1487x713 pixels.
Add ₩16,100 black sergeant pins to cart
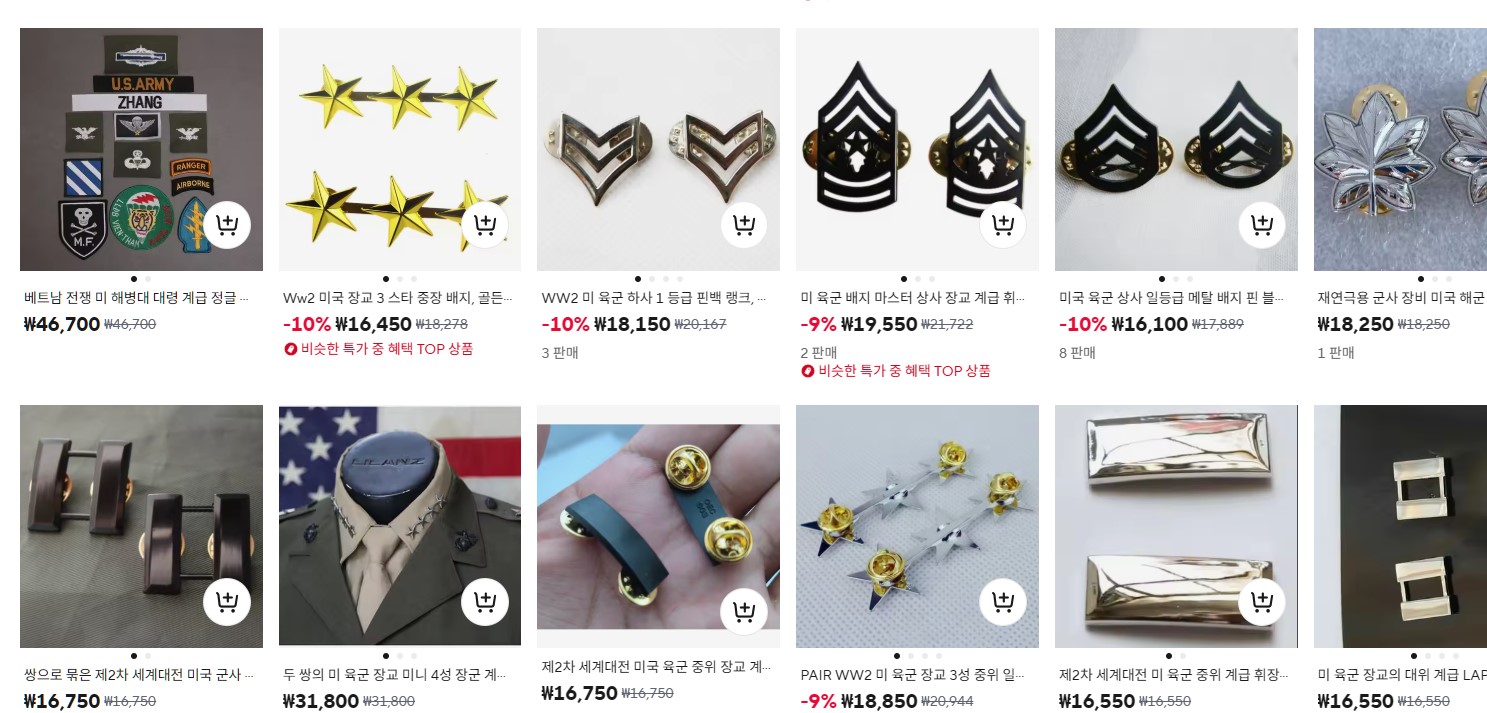[1262, 225]
